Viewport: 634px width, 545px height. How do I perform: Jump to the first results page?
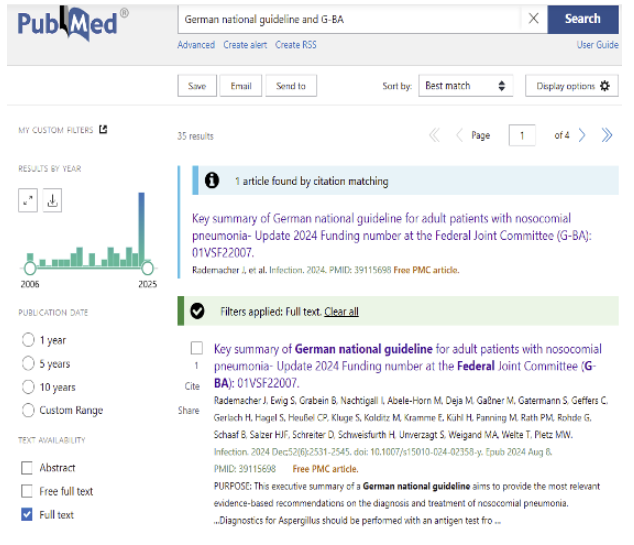coord(434,135)
